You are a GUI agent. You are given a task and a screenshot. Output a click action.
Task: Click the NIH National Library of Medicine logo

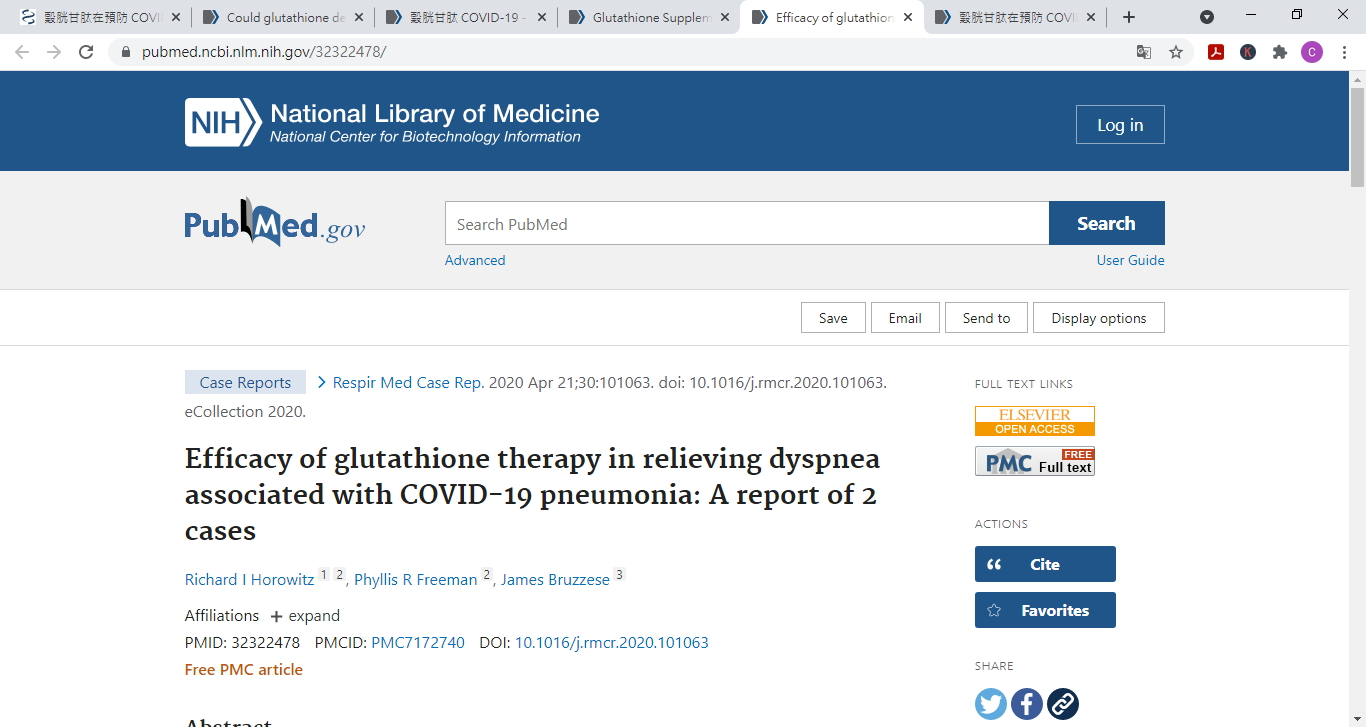click(392, 123)
